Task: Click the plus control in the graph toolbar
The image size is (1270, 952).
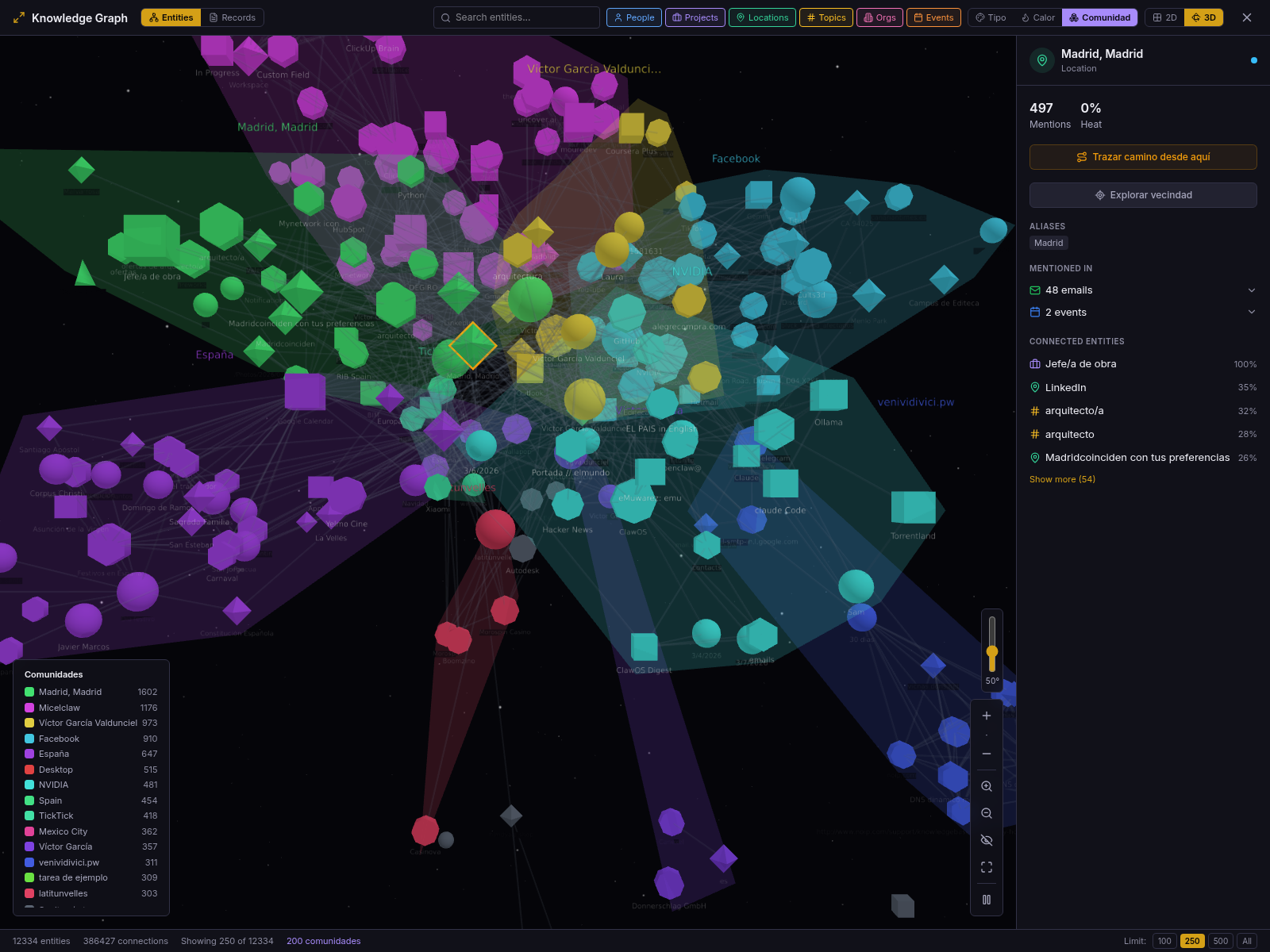Action: [987, 716]
